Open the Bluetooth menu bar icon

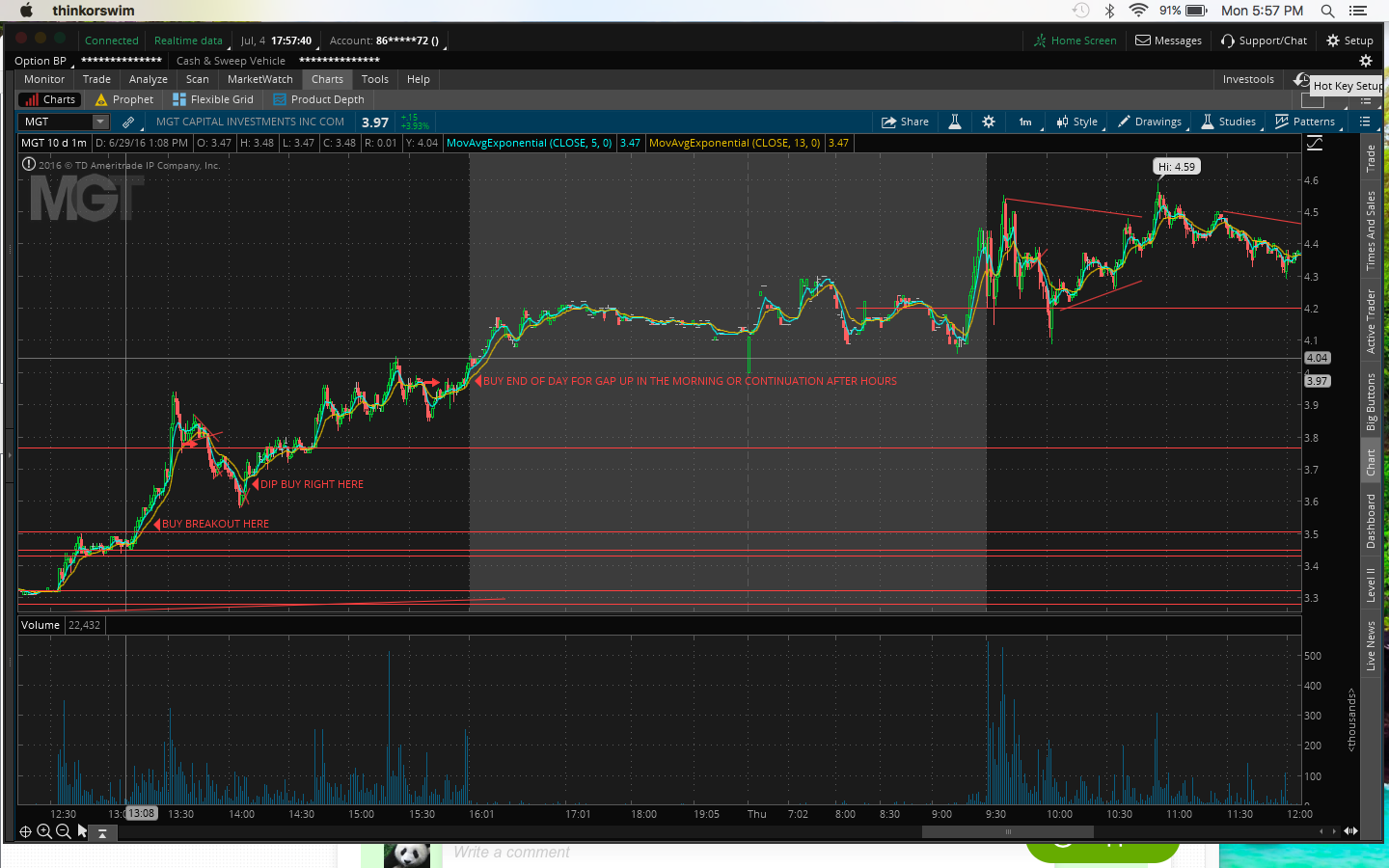1109,11
